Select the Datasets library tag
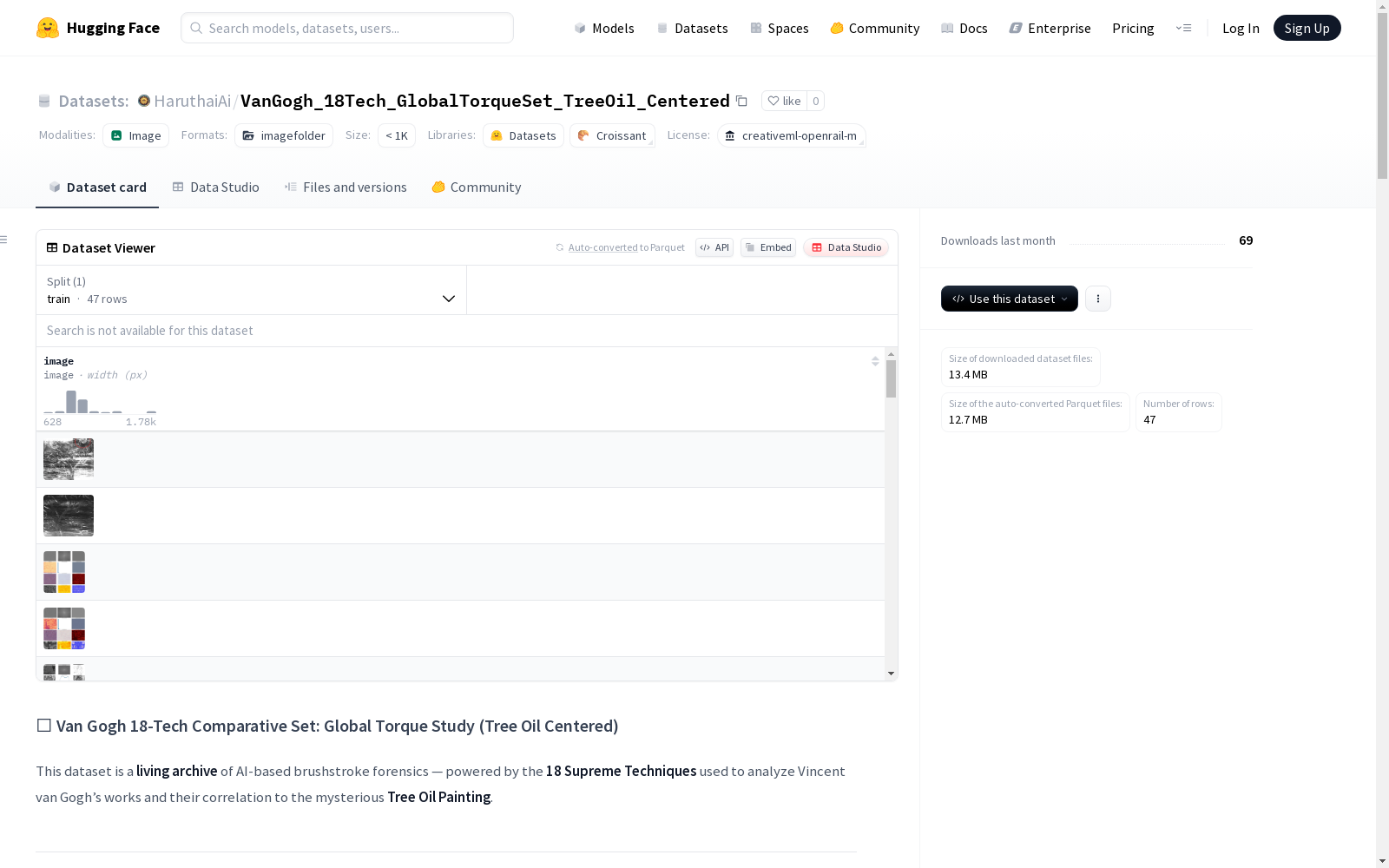The height and width of the screenshot is (868, 1389). tap(523, 135)
